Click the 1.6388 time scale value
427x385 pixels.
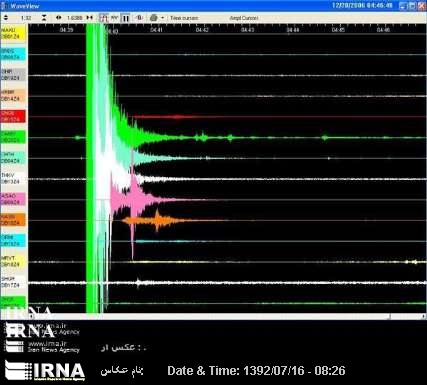coord(74,18)
